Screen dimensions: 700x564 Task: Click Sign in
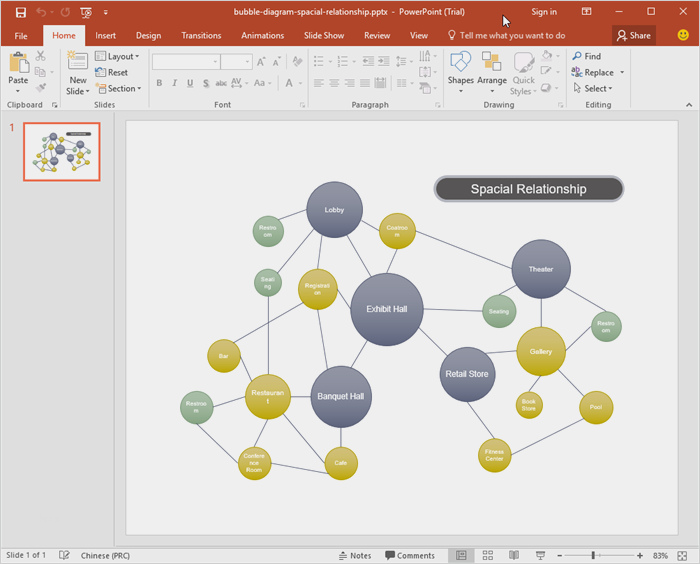(544, 12)
